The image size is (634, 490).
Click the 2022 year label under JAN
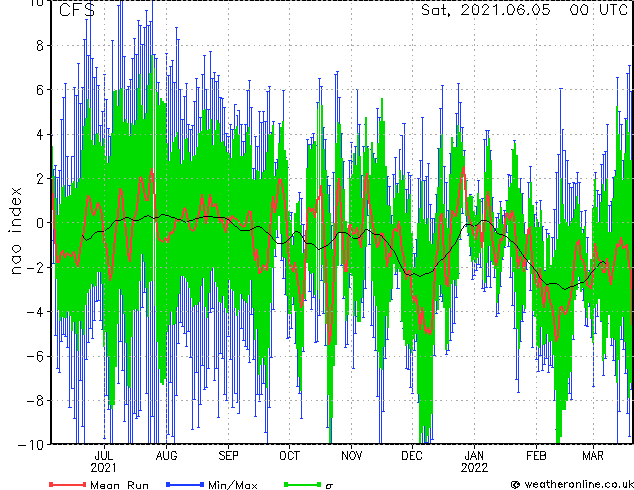click(x=474, y=468)
